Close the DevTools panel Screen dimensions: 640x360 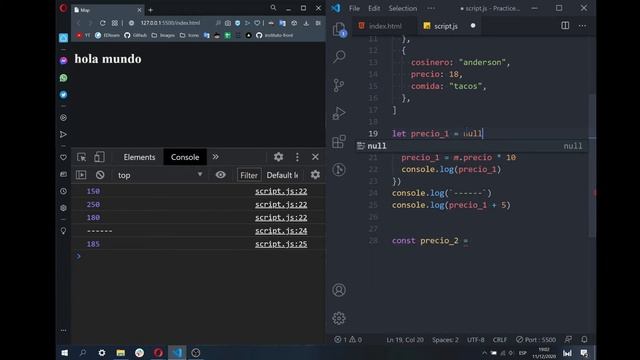click(x=315, y=157)
